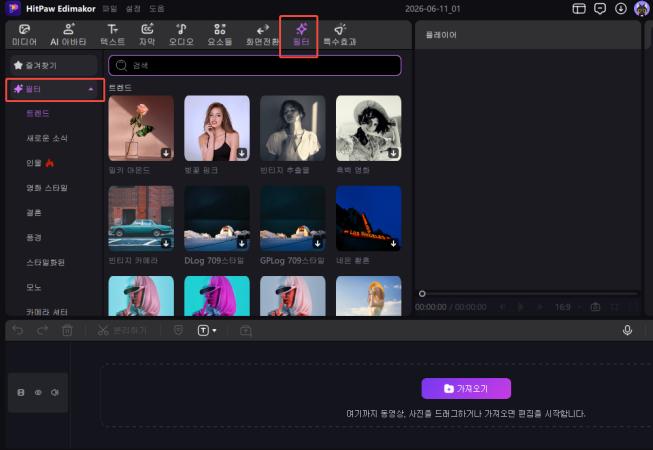
Task: Select the 카메라 셔터 category
Action: click(x=47, y=312)
